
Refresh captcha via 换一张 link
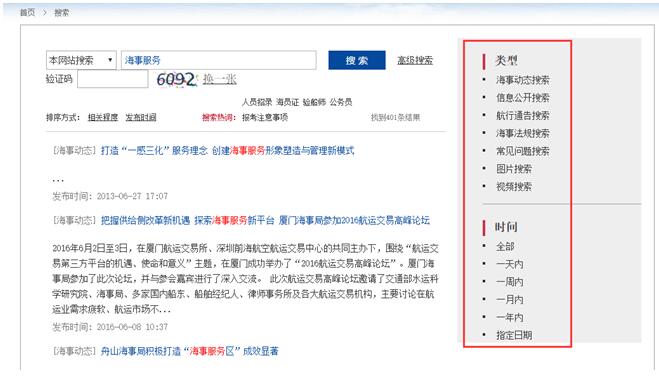pyautogui.click(x=219, y=79)
